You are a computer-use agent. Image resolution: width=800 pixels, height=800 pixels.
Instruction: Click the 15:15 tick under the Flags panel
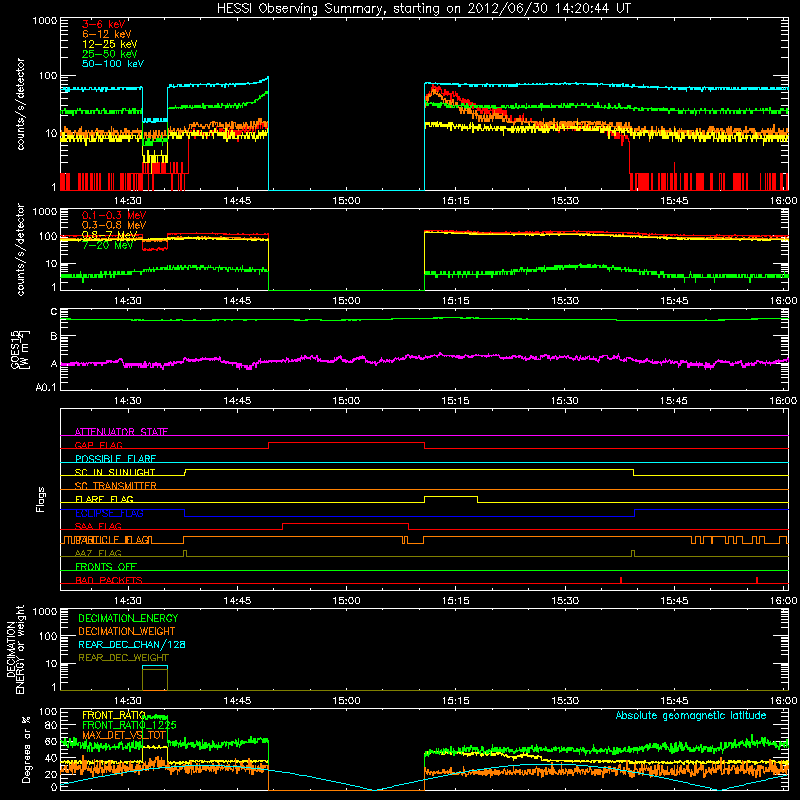pyautogui.click(x=456, y=601)
